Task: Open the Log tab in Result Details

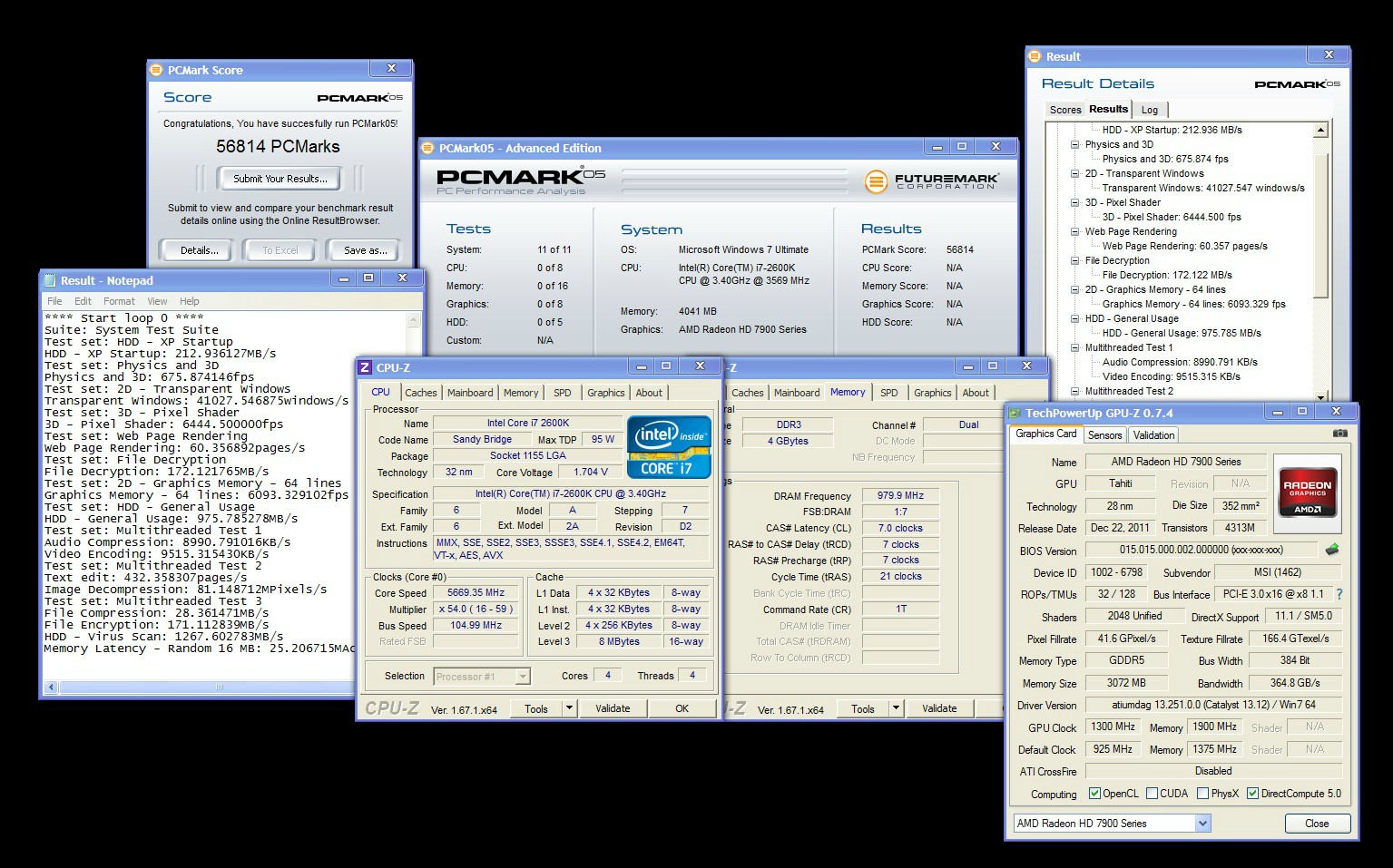Action: [x=1150, y=110]
